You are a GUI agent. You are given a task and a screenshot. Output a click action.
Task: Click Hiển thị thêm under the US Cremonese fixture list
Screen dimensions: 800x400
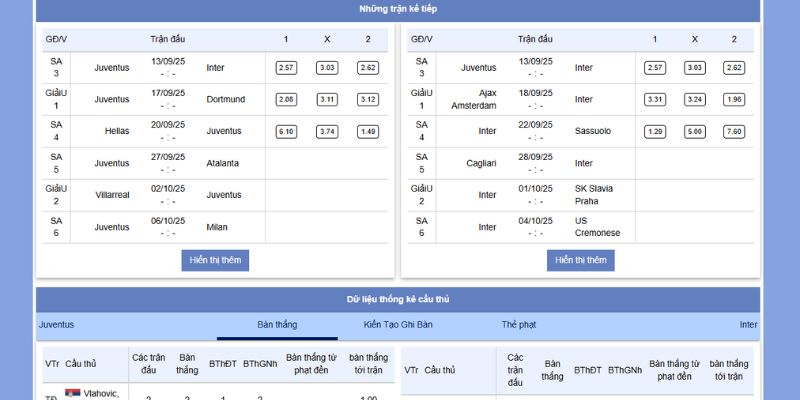[581, 260]
